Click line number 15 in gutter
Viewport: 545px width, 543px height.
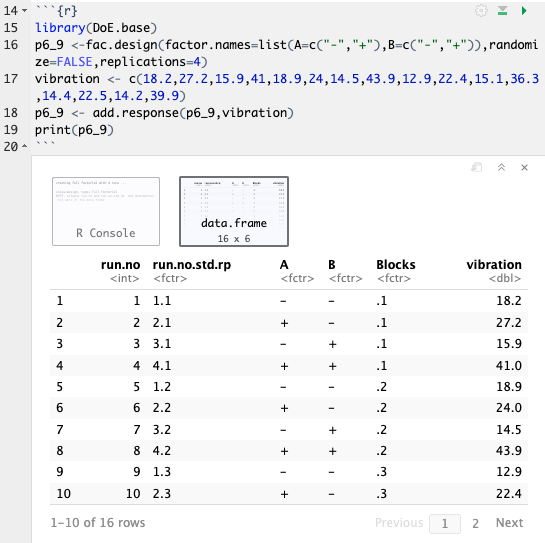(x=10, y=28)
